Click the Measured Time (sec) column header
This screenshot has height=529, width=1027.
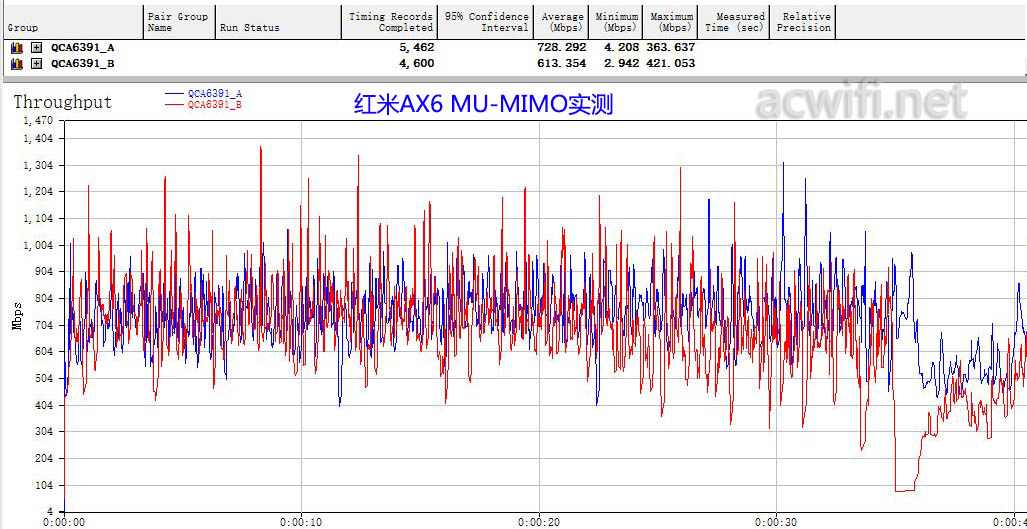click(734, 22)
